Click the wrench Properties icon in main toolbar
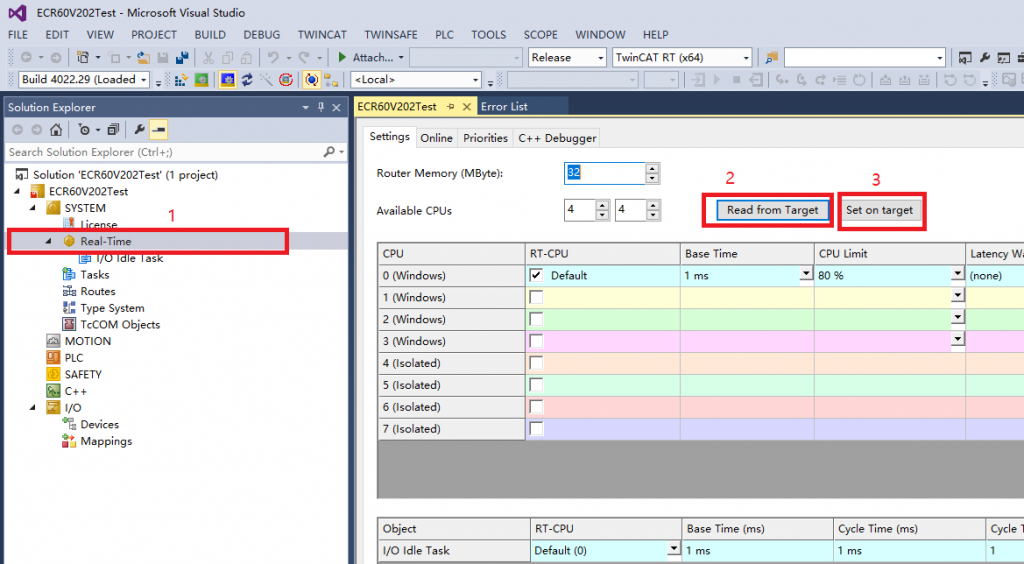Image resolution: width=1024 pixels, height=564 pixels. click(985, 57)
